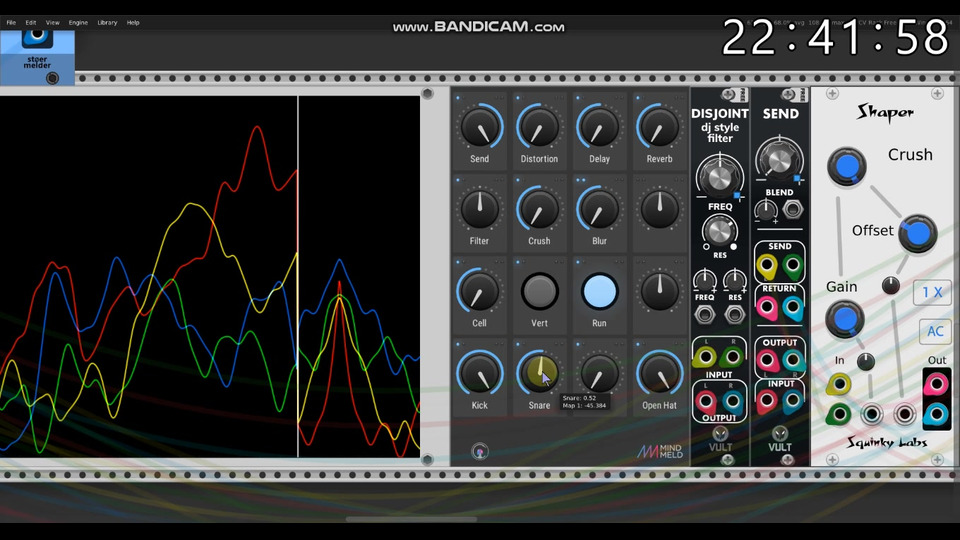Click the Cell knob

(x=479, y=292)
